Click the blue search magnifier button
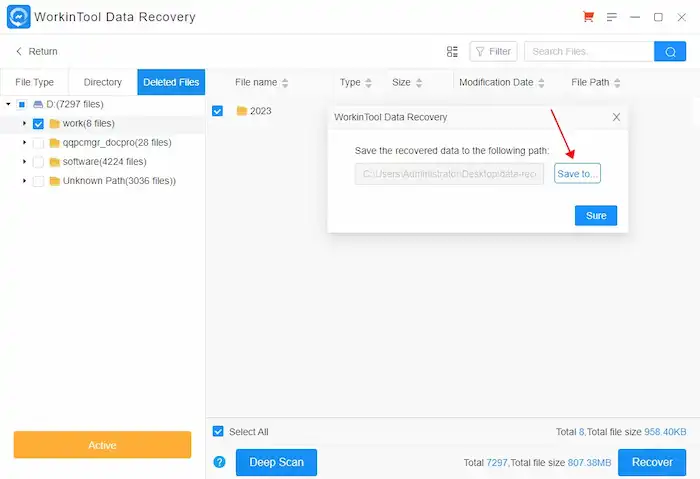 coord(670,51)
